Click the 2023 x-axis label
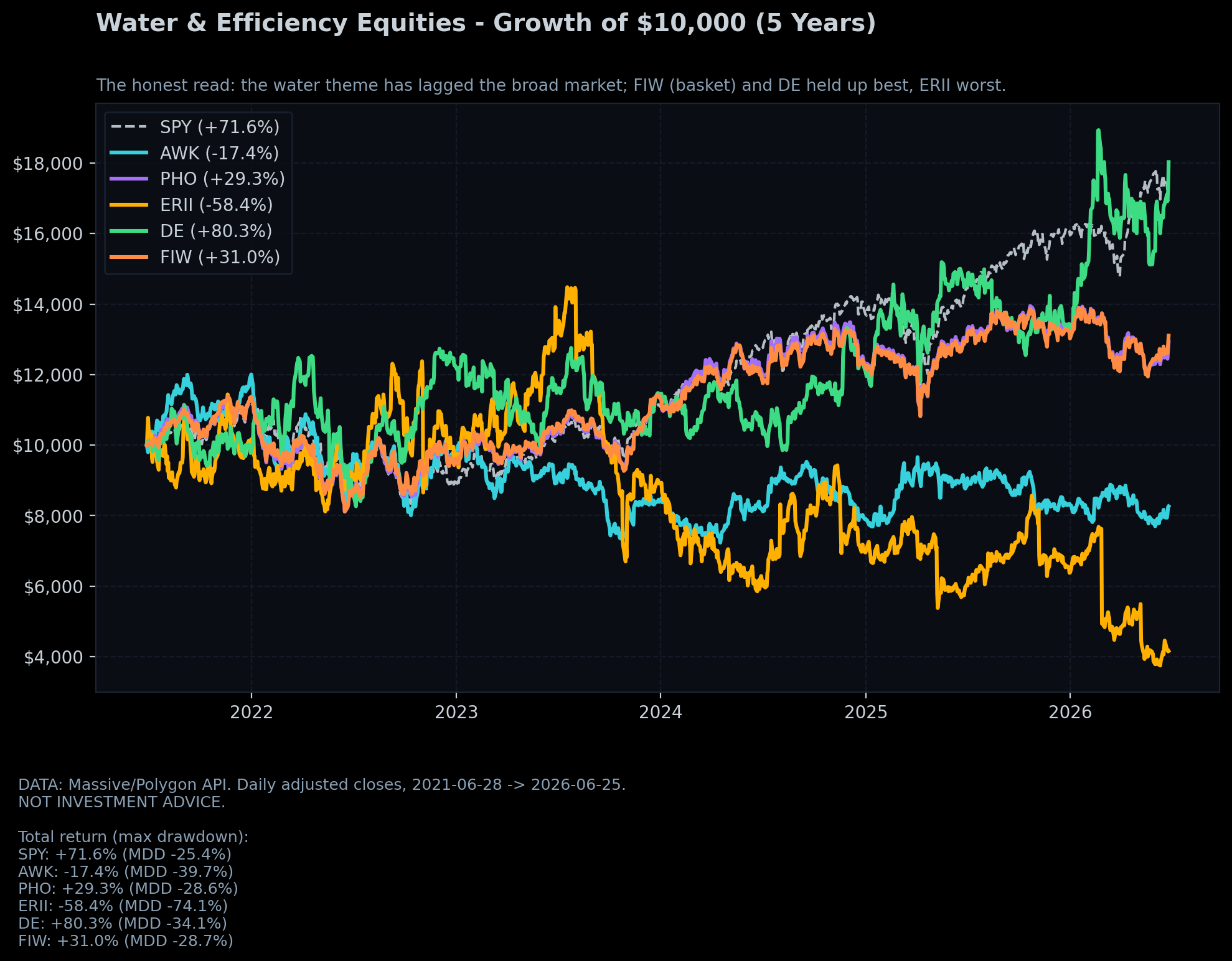The width and height of the screenshot is (1232, 961). coord(456,713)
